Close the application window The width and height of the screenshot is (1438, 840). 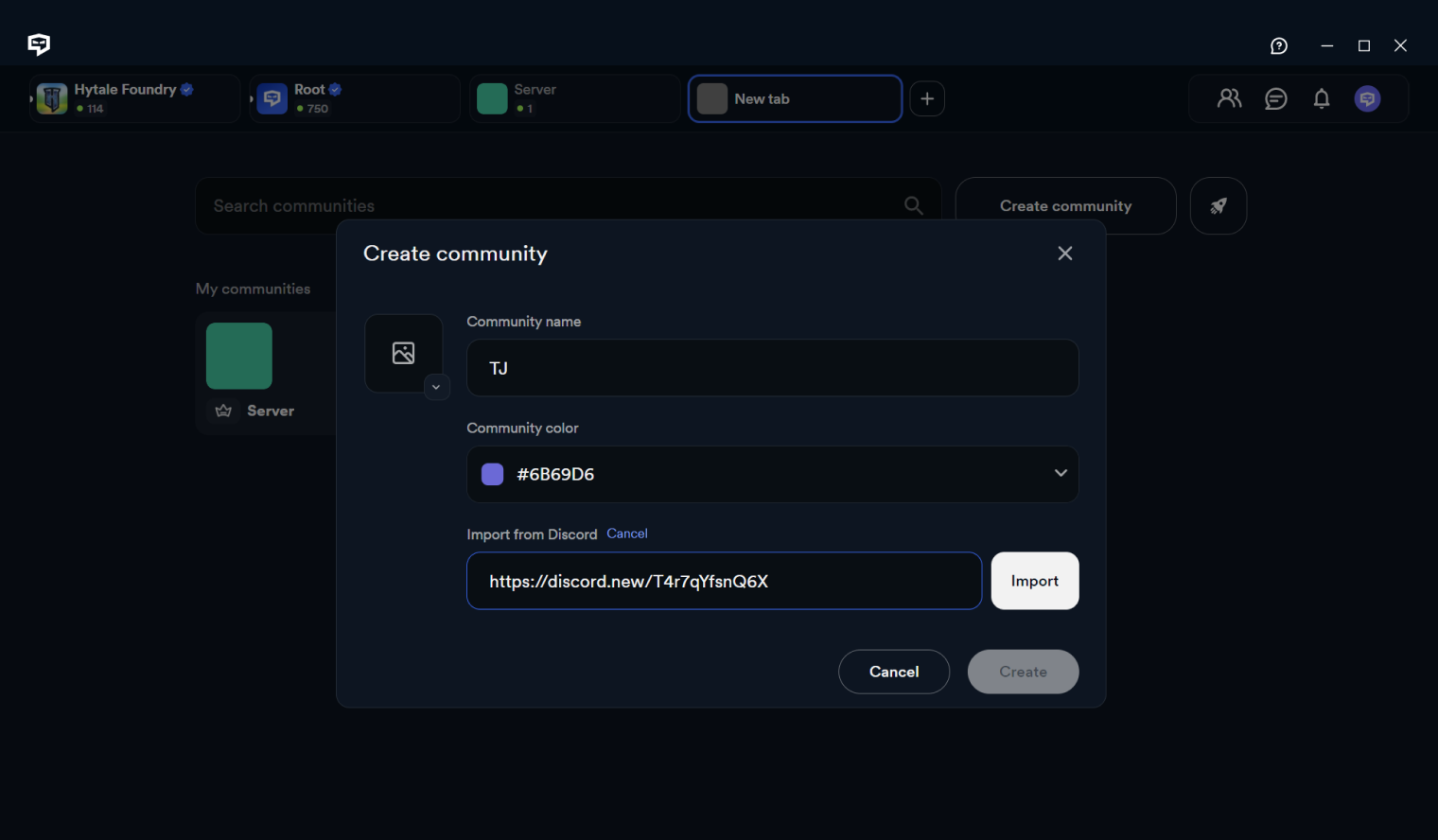(x=1401, y=45)
